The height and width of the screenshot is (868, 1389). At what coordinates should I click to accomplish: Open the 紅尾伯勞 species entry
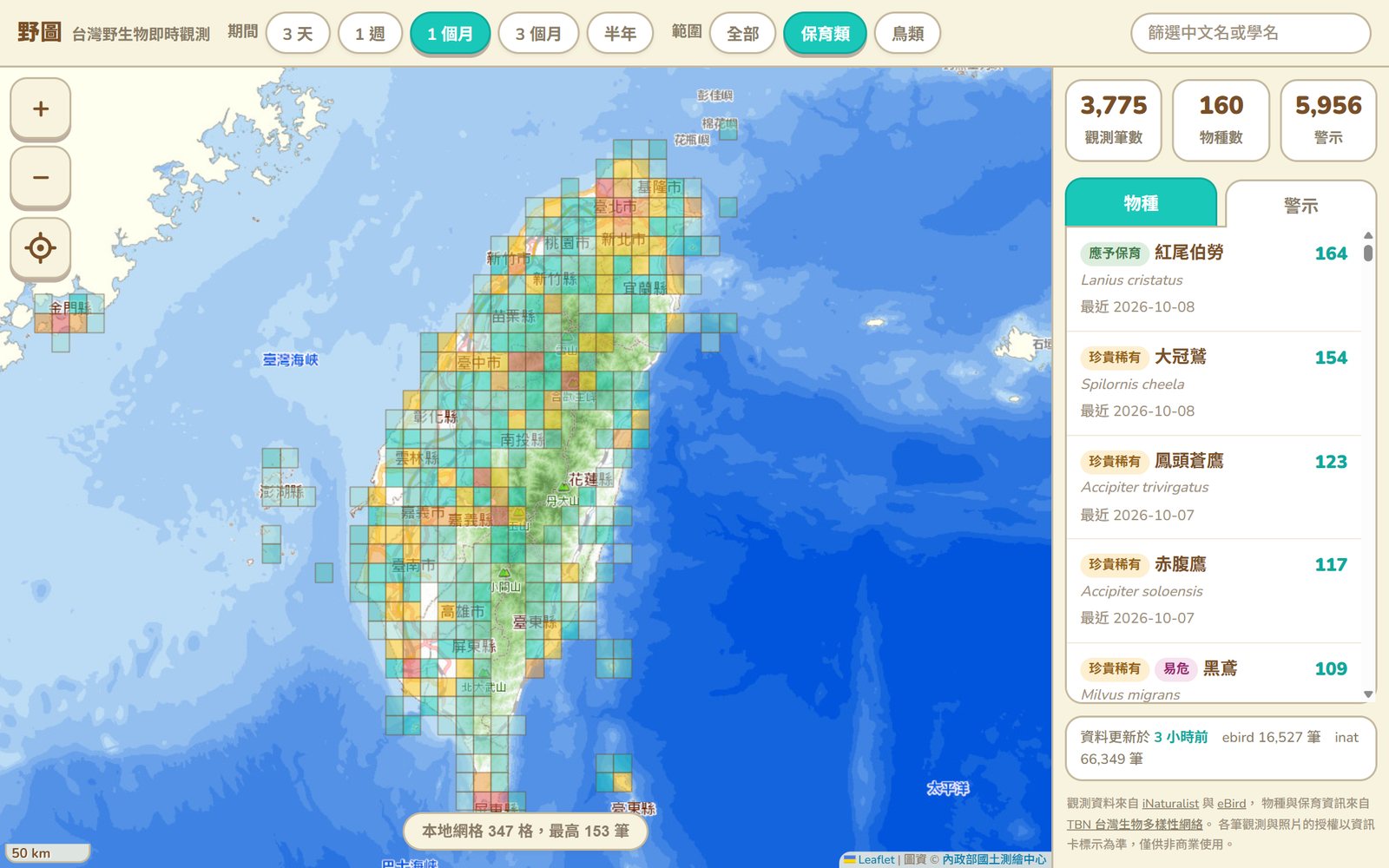click(1214, 279)
